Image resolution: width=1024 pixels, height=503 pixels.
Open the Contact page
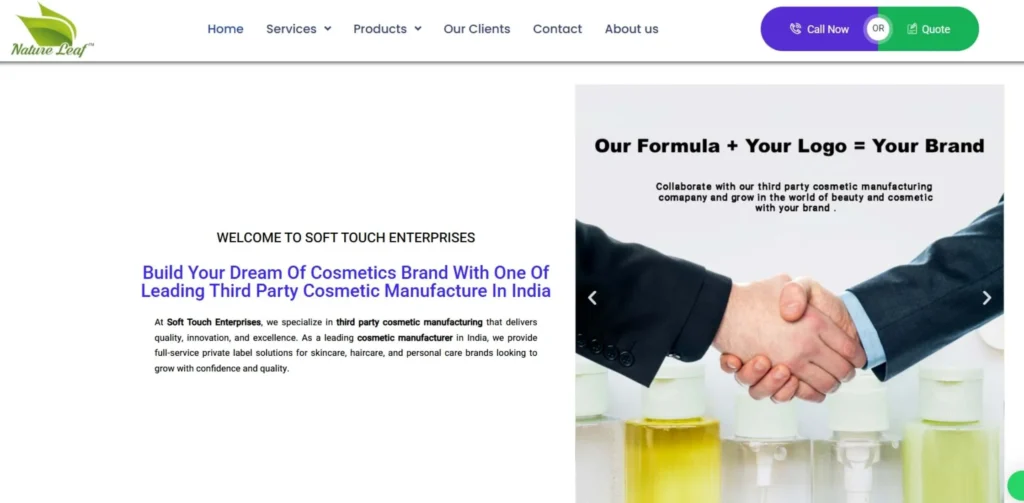point(557,29)
